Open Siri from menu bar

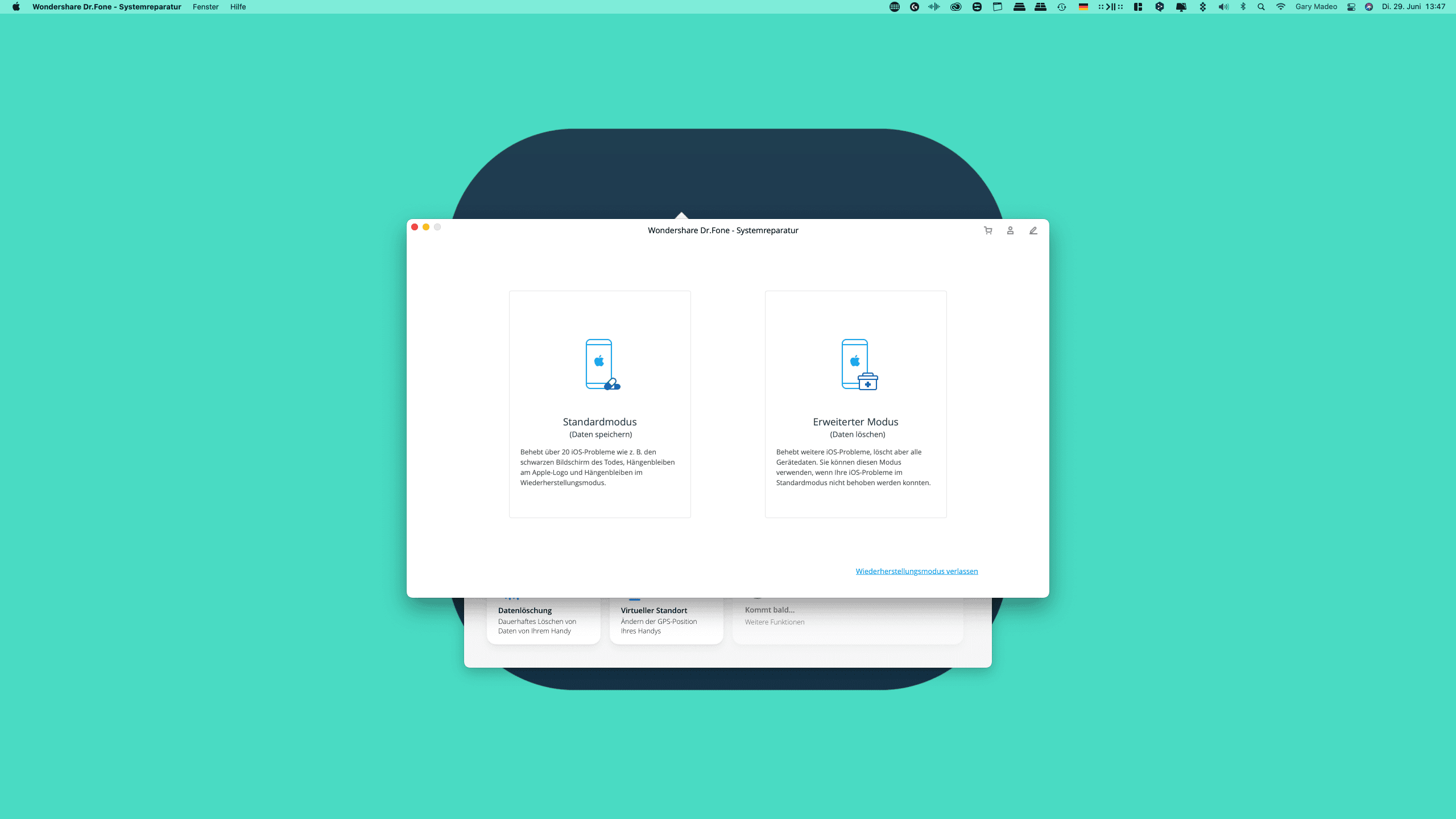click(x=1369, y=7)
